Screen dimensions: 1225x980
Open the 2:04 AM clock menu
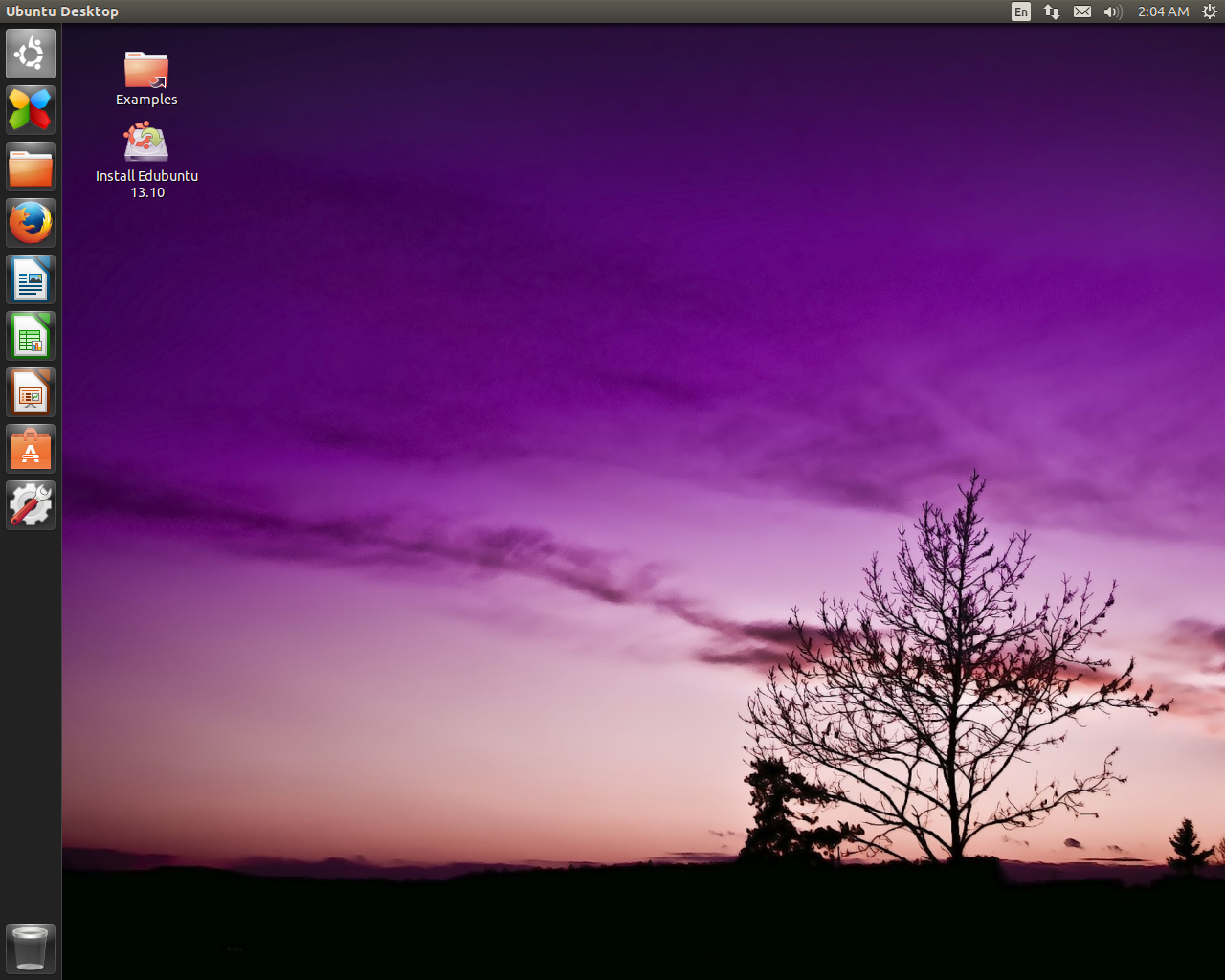click(x=1164, y=11)
